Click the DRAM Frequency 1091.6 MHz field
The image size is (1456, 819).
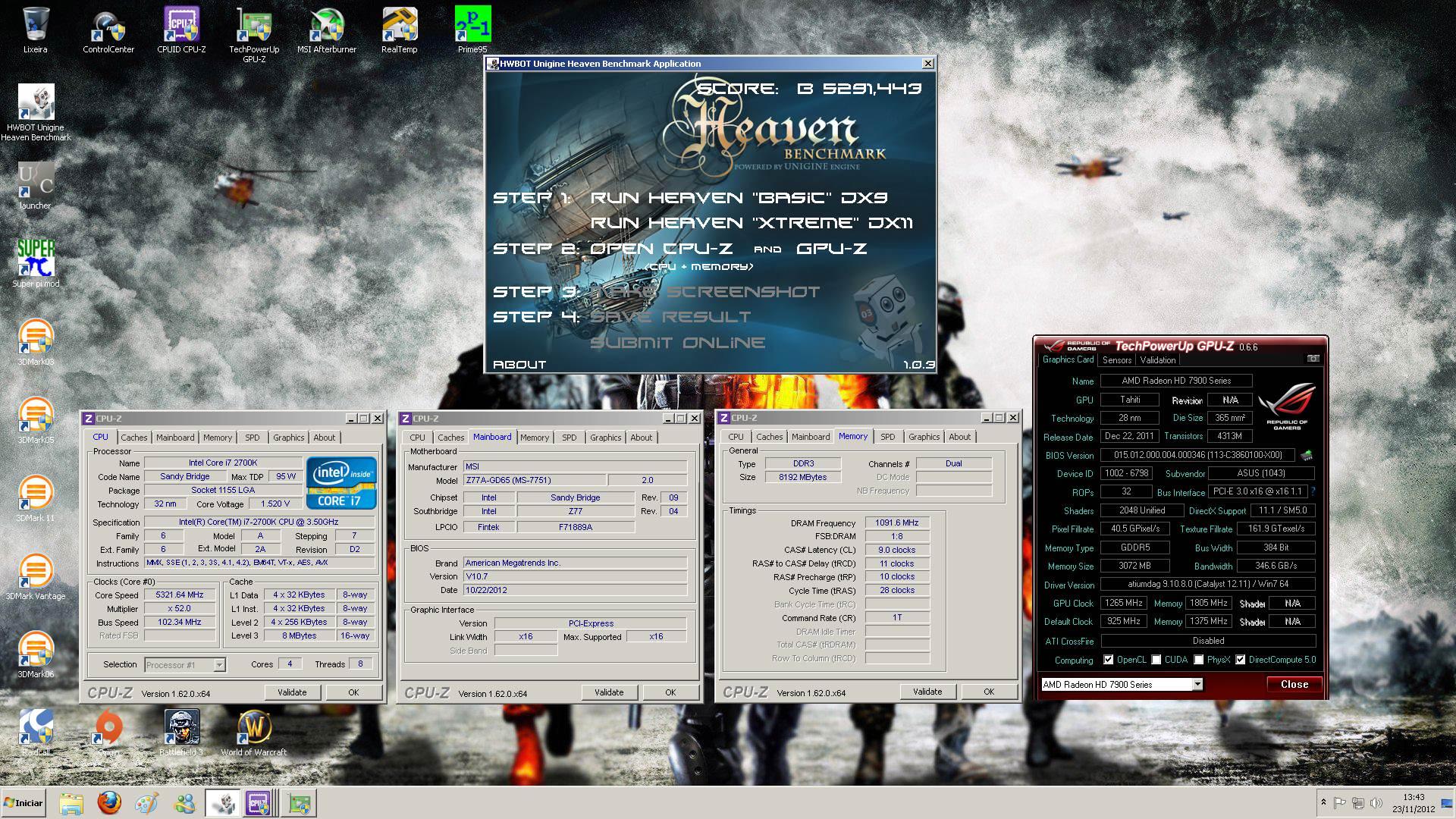[x=897, y=522]
